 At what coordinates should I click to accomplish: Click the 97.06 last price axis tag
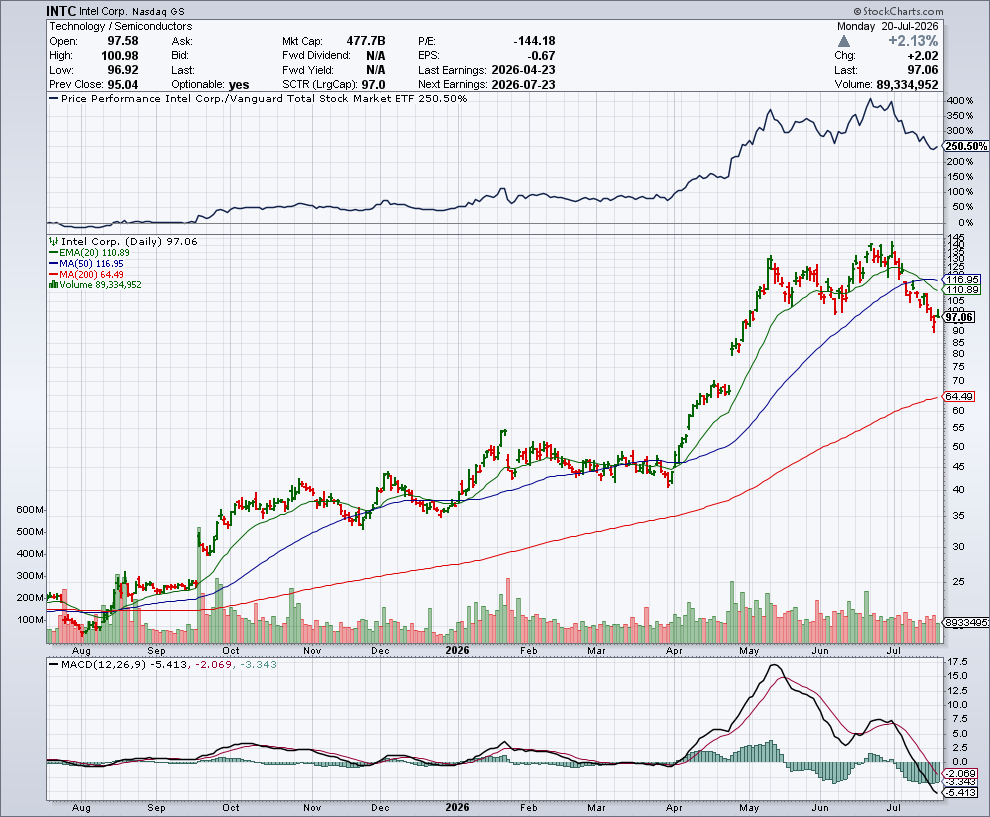(959, 318)
